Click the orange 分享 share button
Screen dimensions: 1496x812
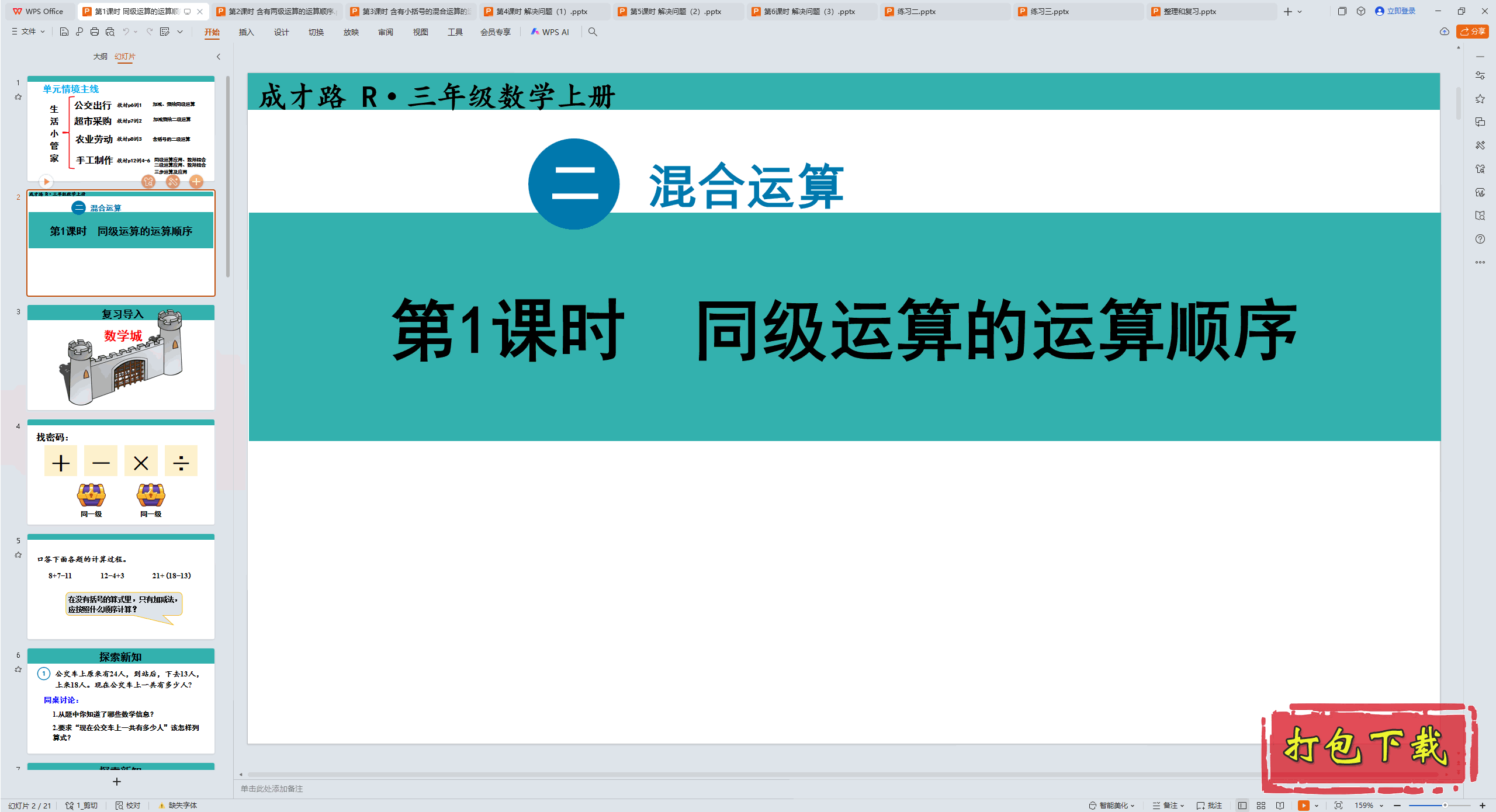click(x=1473, y=32)
